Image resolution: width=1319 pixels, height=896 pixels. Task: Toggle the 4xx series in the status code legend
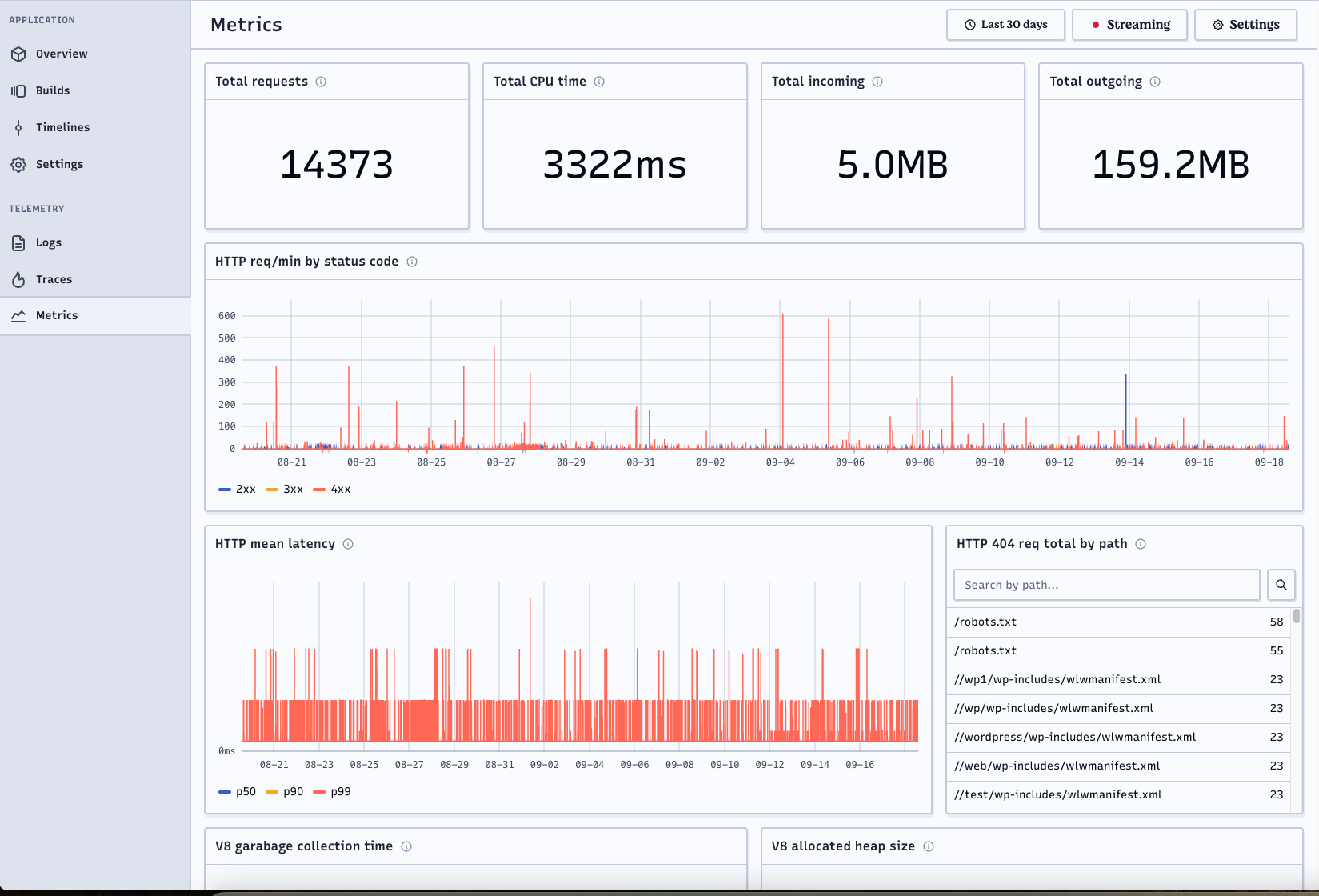tap(331, 489)
